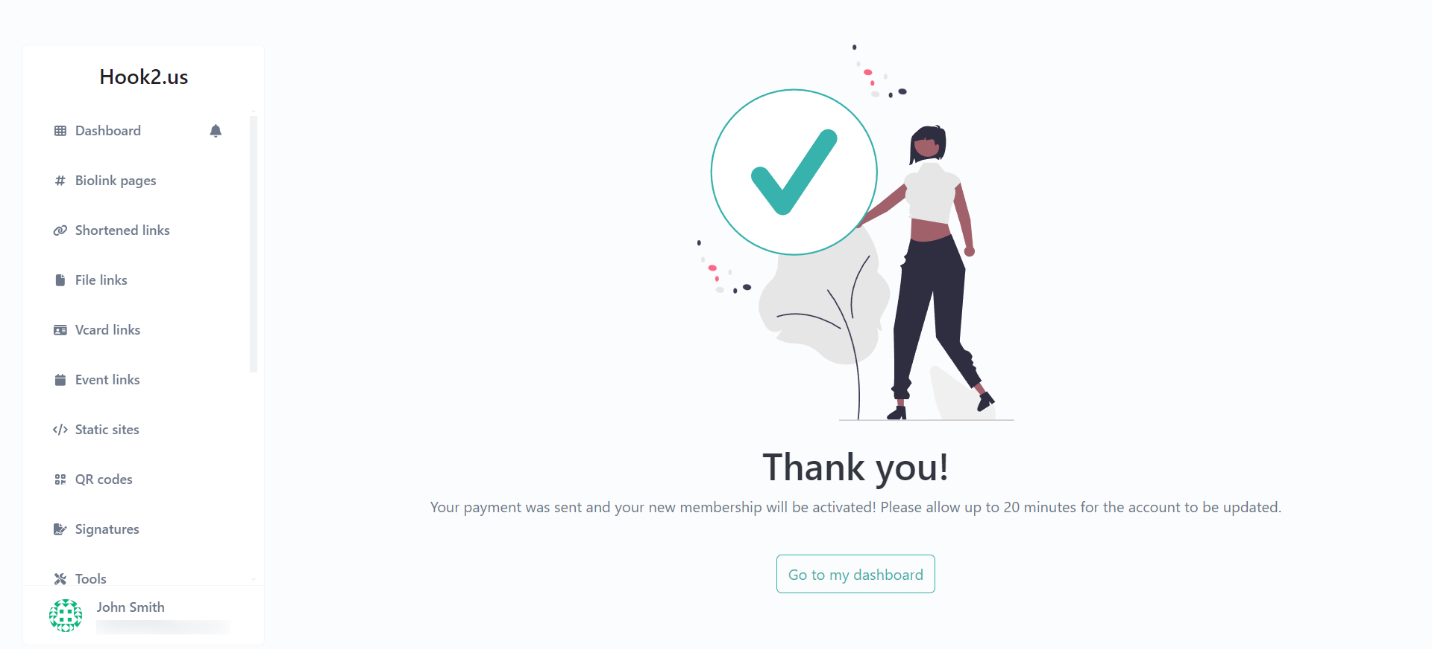Click the Biolink pages hash icon
The width and height of the screenshot is (1432, 649).
click(x=61, y=180)
